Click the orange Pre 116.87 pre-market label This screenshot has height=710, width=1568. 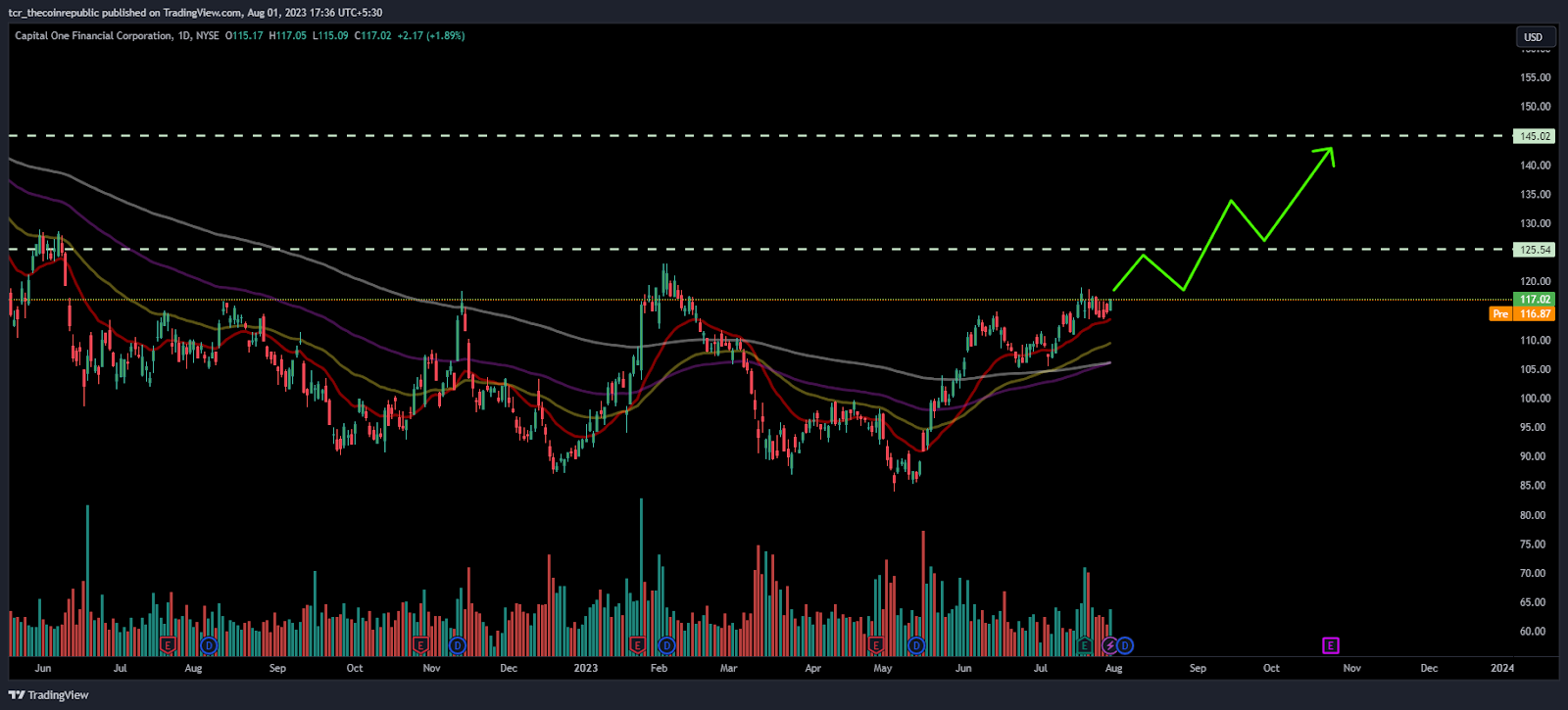coord(1522,313)
